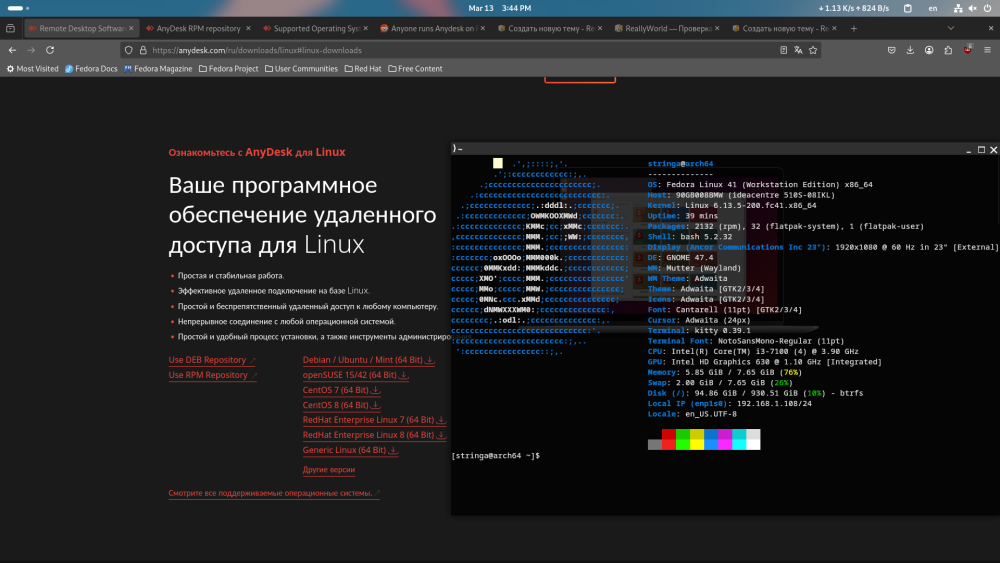Toggle reader view in the address bar
Viewport: 1000px width, 563px height.
(x=783, y=50)
